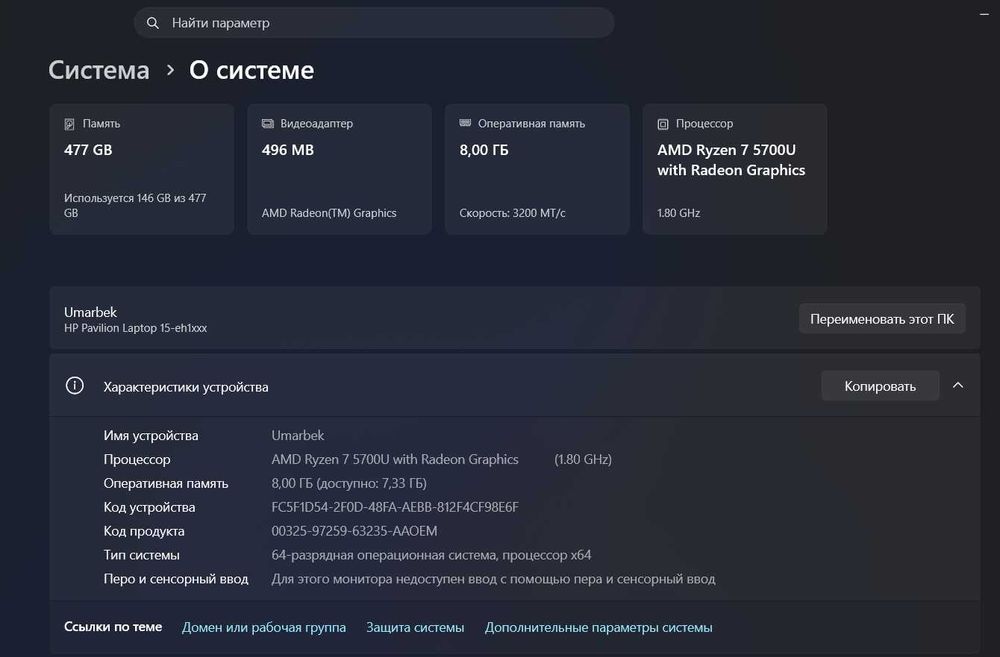Click Для этого монитора недоступен ввод value
The height and width of the screenshot is (657, 1000).
click(x=494, y=579)
